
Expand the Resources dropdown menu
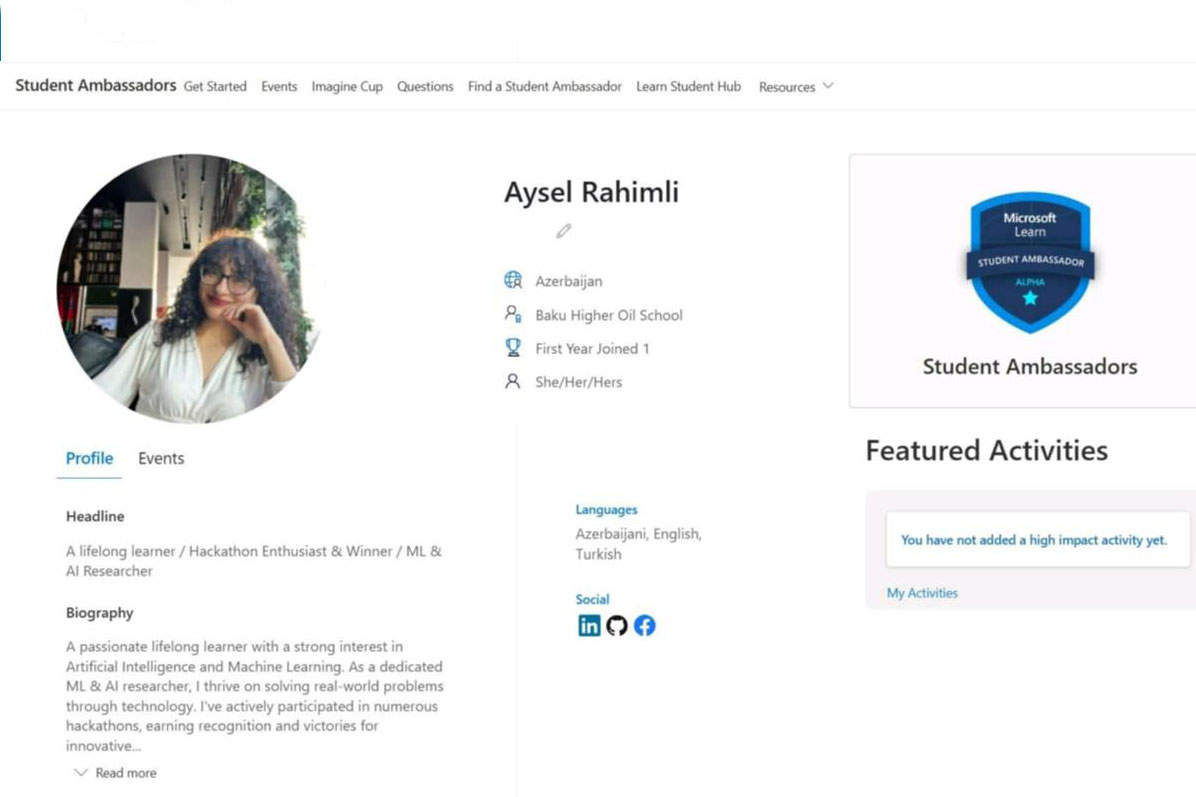click(796, 87)
